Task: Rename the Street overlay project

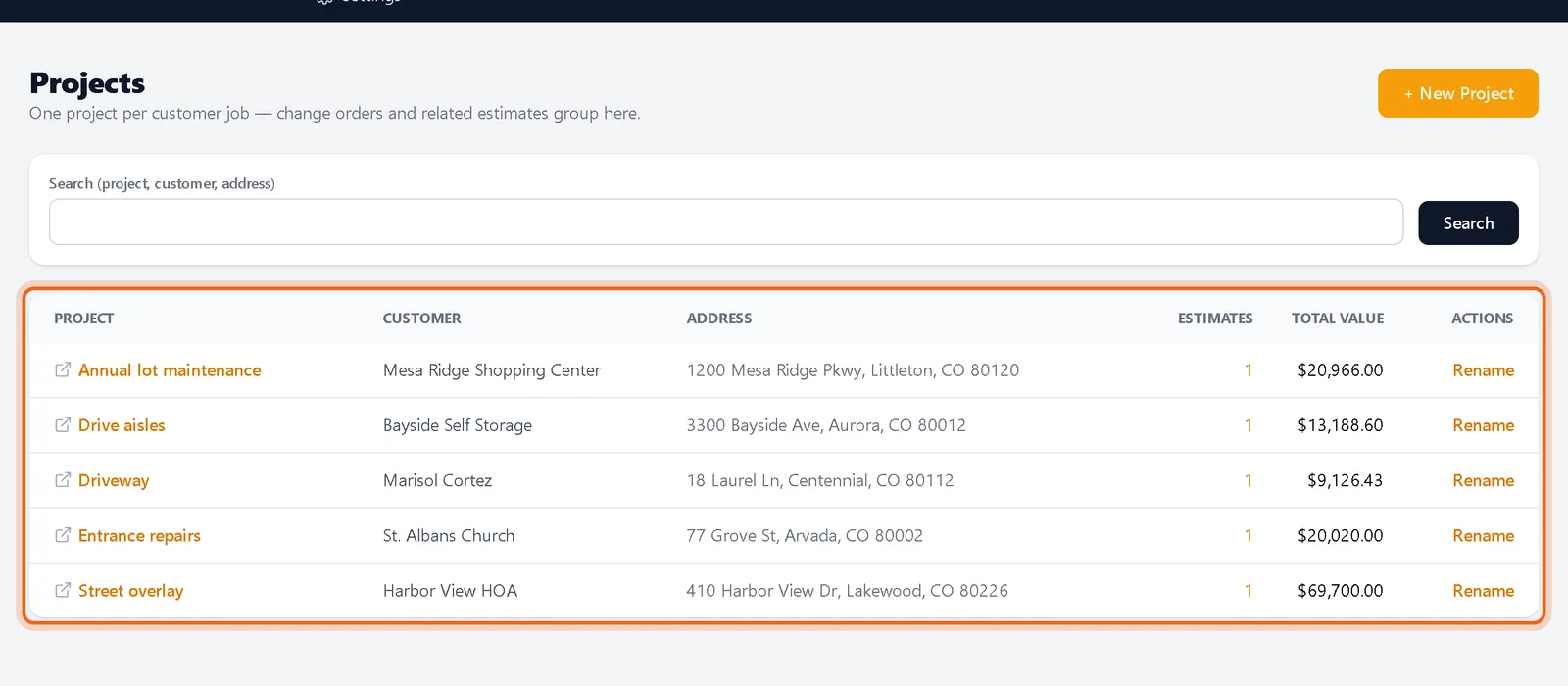Action: 1483,591
